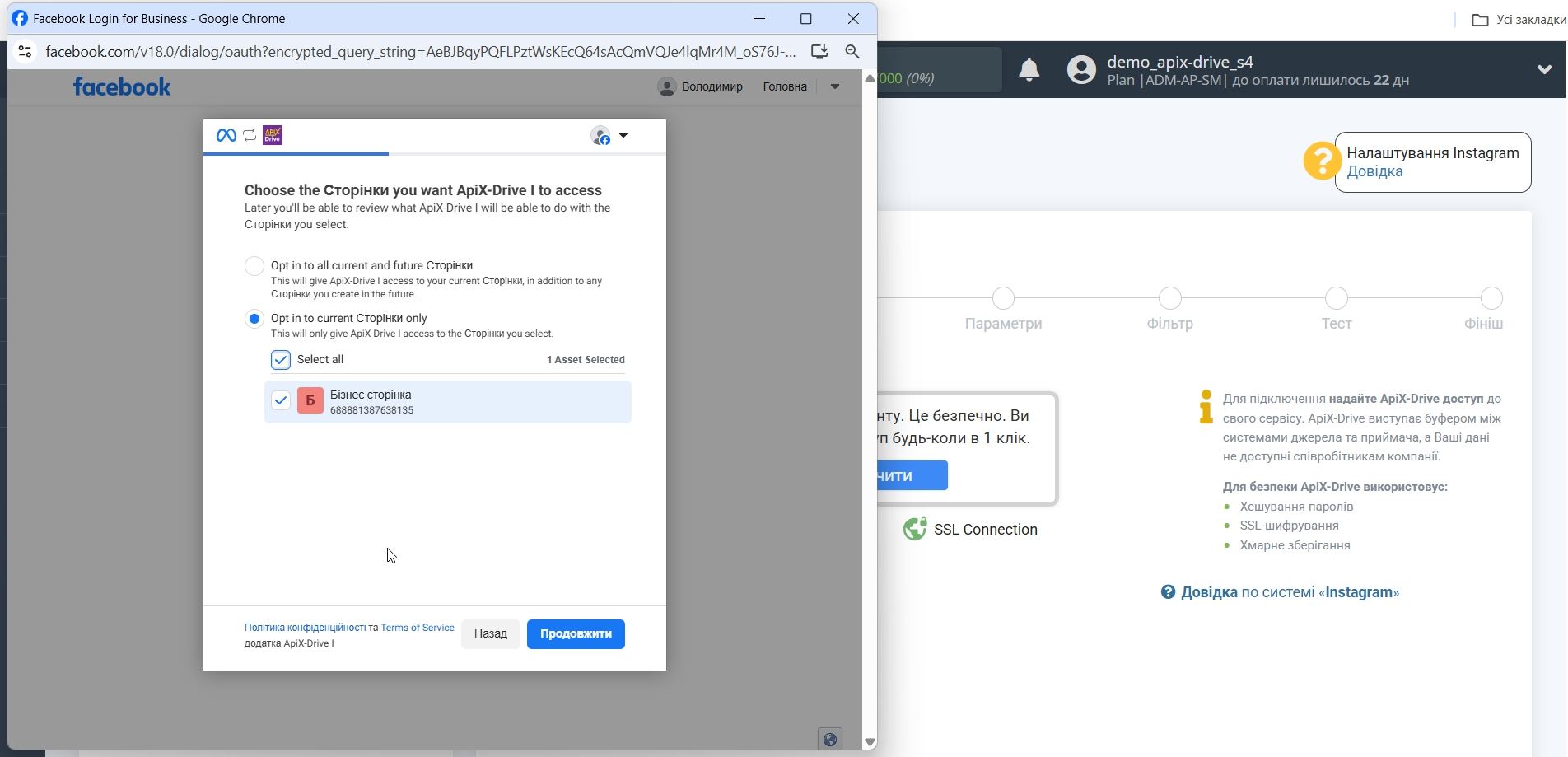Image resolution: width=1568 pixels, height=757 pixels.
Task: Open the Довідка link in Instagram help box
Action: point(1374,171)
